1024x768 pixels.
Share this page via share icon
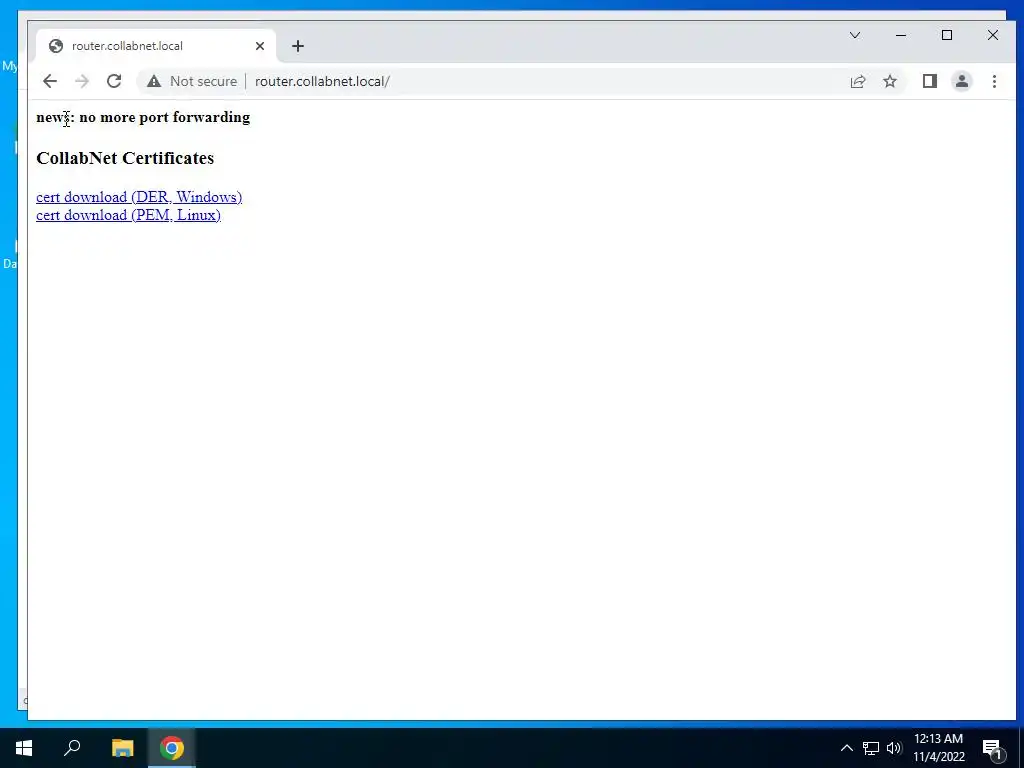(858, 81)
